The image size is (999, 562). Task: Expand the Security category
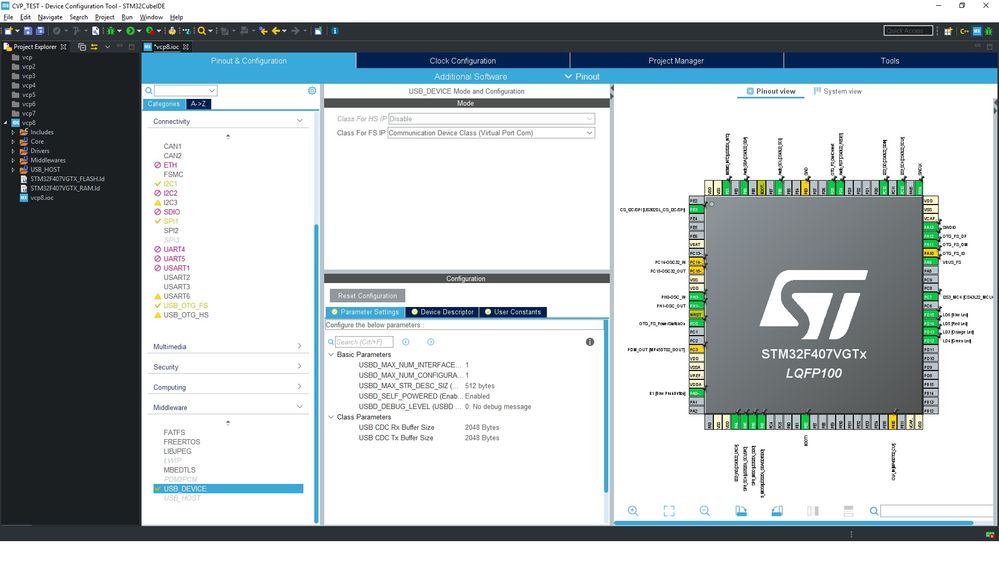tap(299, 366)
